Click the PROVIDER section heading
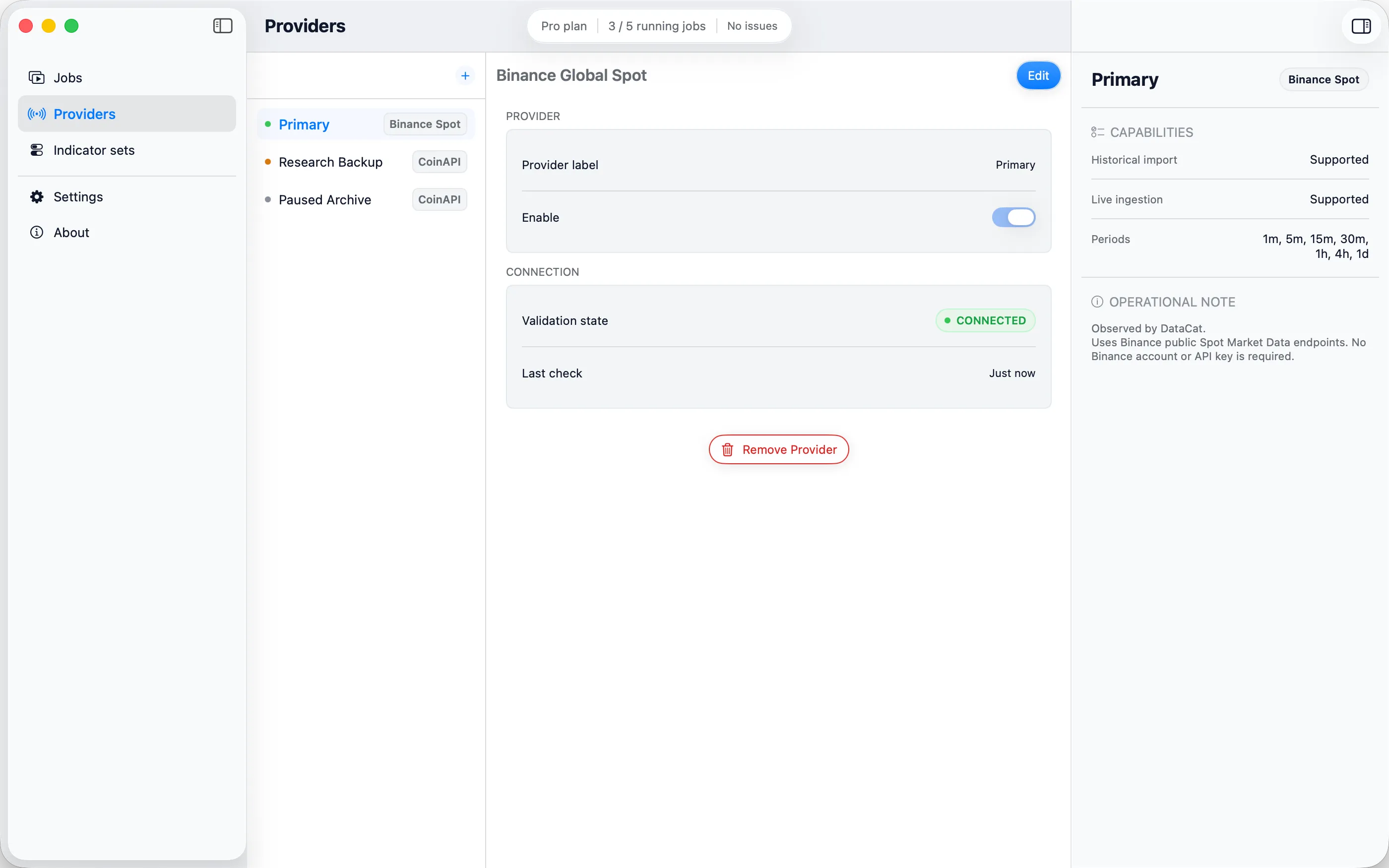The image size is (1389, 868). click(x=533, y=116)
